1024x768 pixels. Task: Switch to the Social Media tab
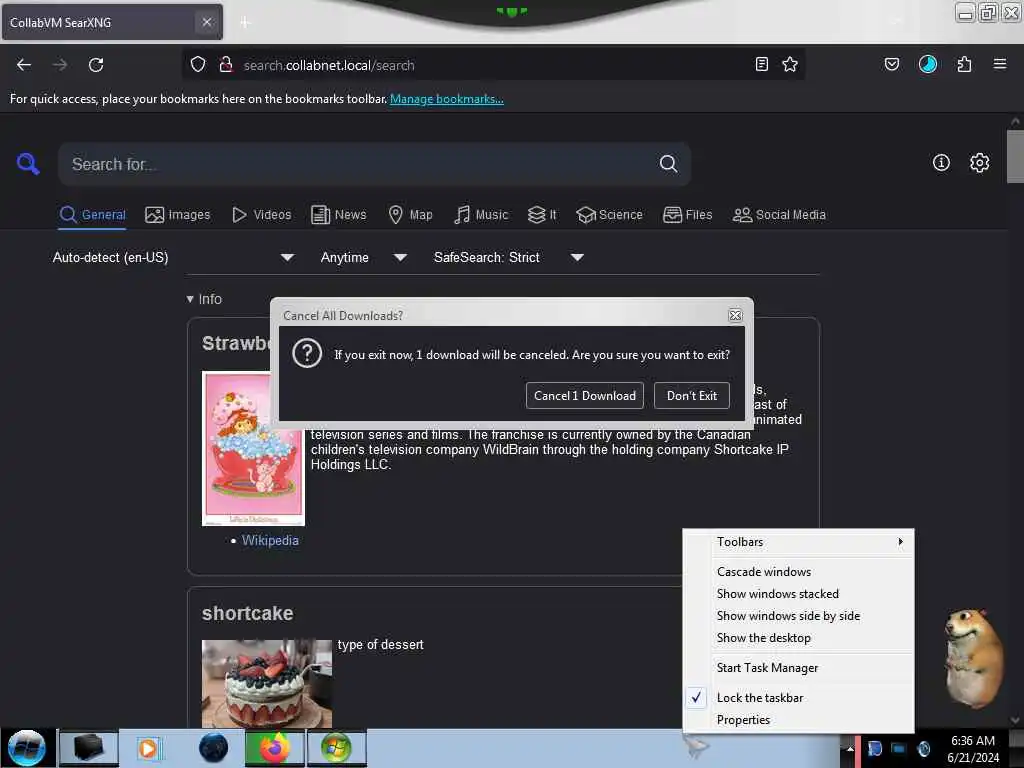779,214
